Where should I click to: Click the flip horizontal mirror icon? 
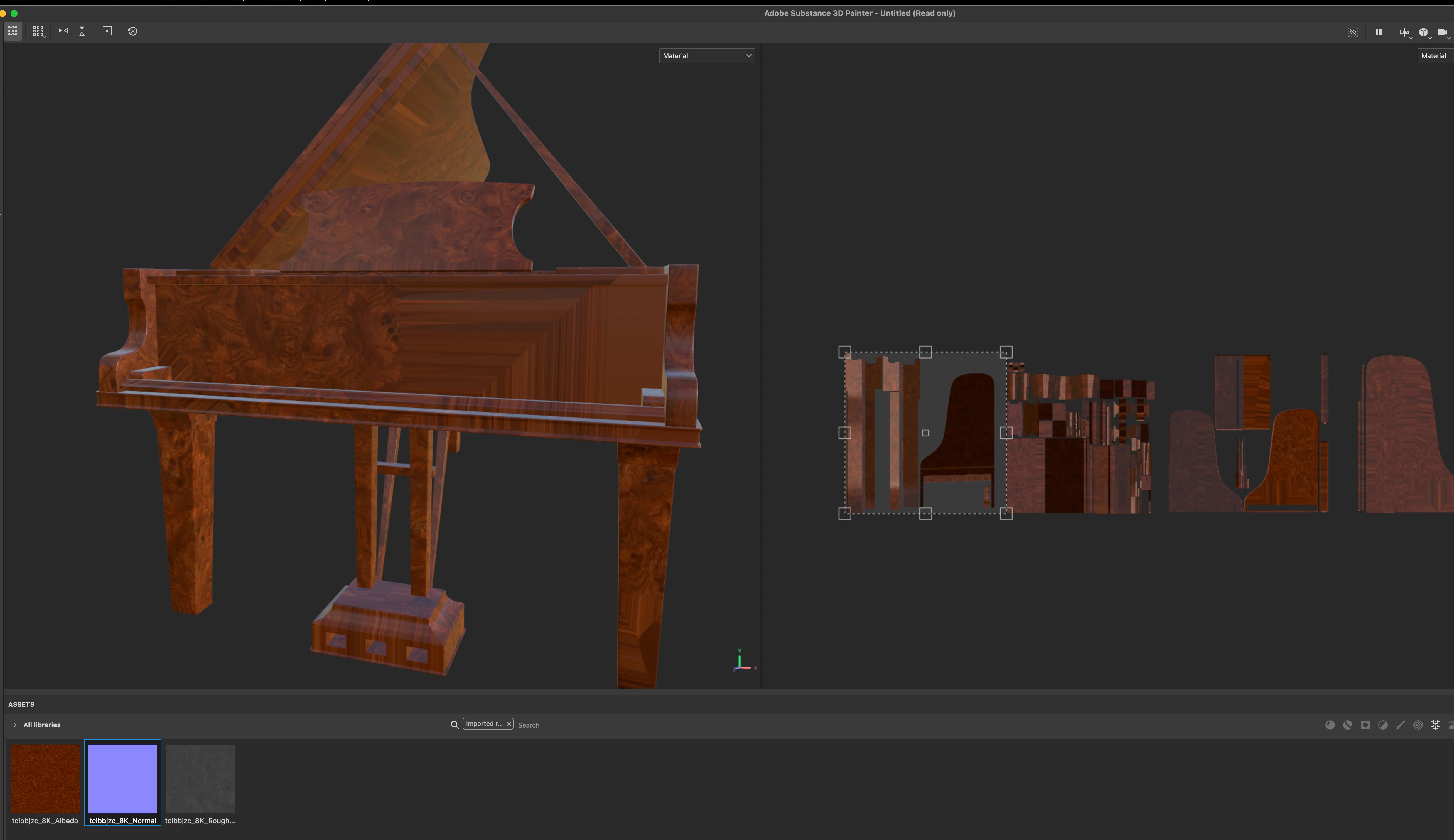tap(63, 31)
